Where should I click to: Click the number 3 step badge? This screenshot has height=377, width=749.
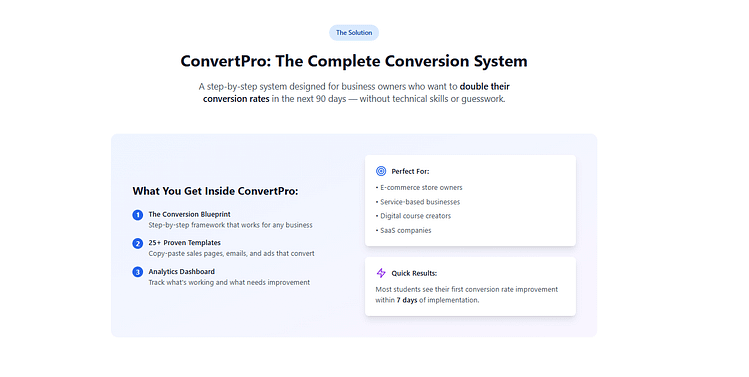138,272
